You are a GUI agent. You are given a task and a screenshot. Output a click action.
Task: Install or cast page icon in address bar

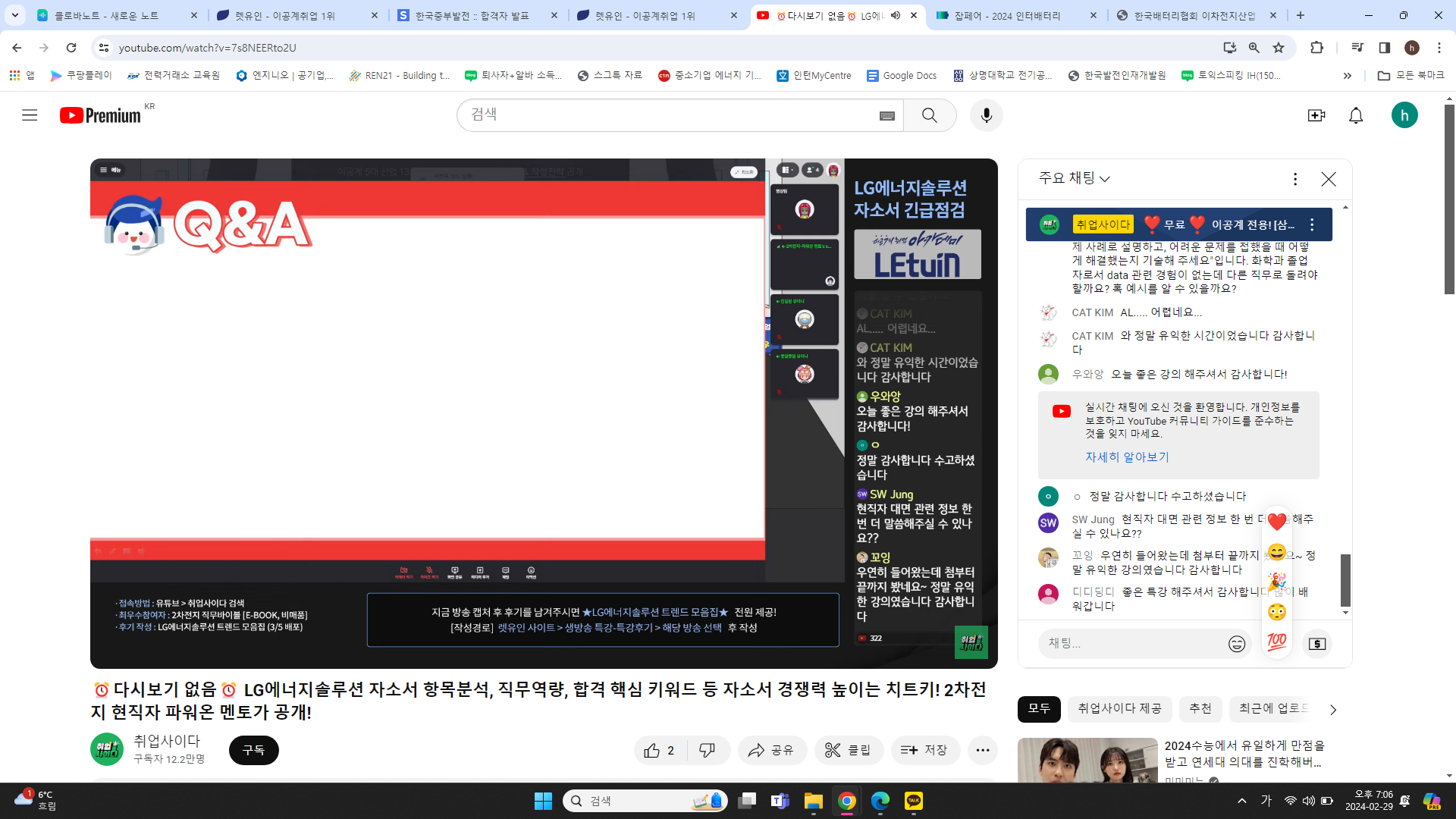click(x=1229, y=48)
